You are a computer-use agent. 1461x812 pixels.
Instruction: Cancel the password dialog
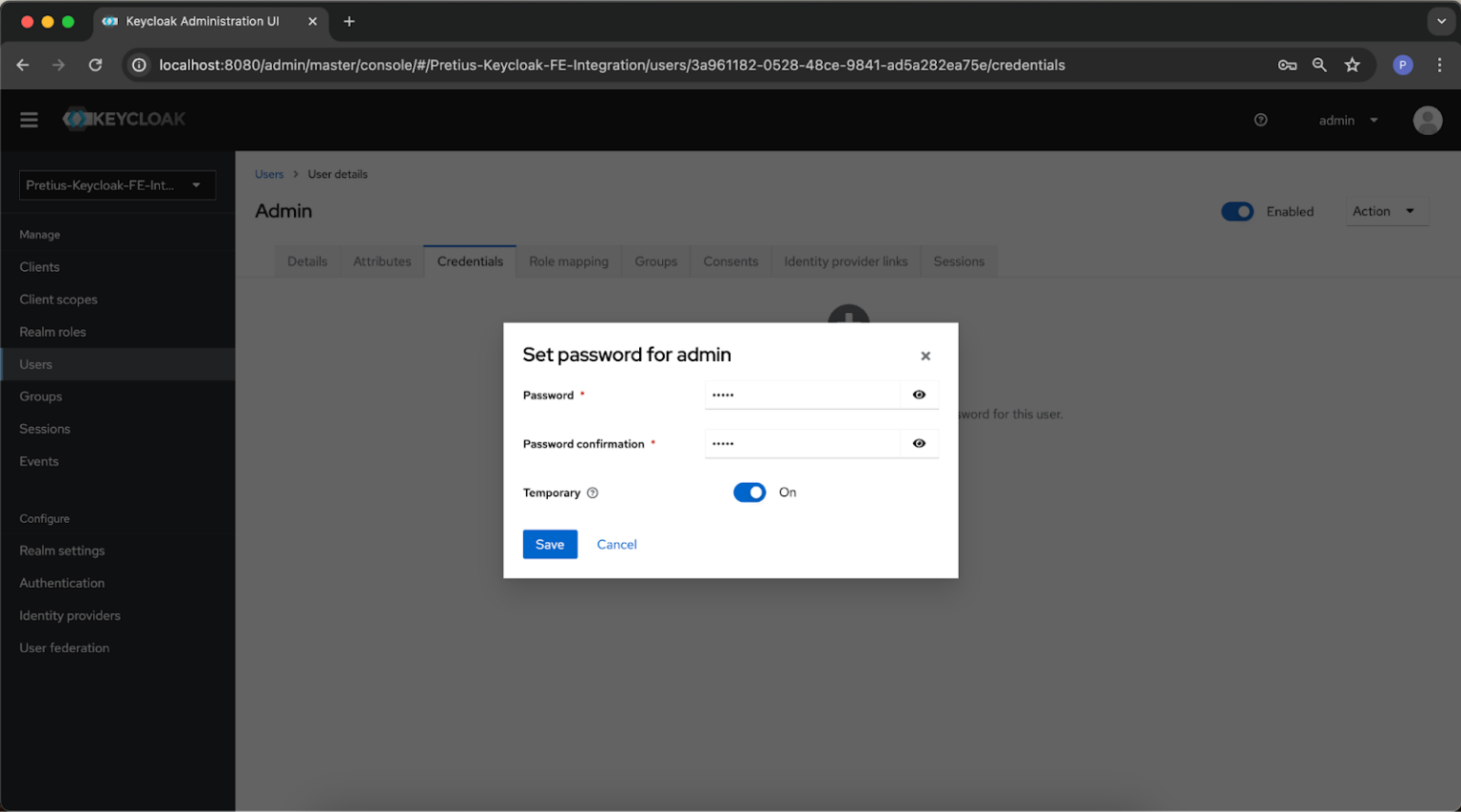point(616,544)
